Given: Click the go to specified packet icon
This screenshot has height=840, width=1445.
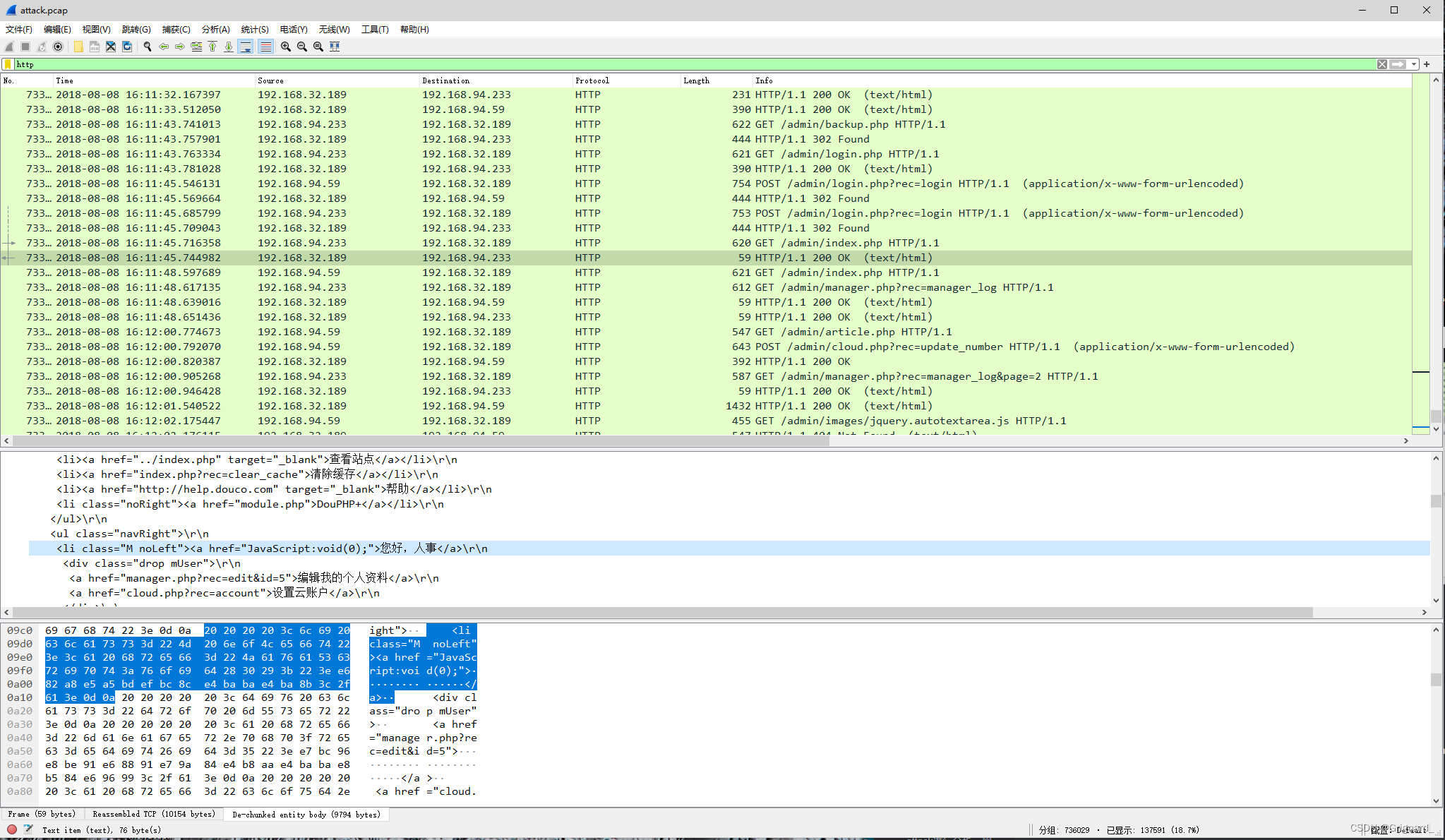Looking at the screenshot, I should pos(196,47).
